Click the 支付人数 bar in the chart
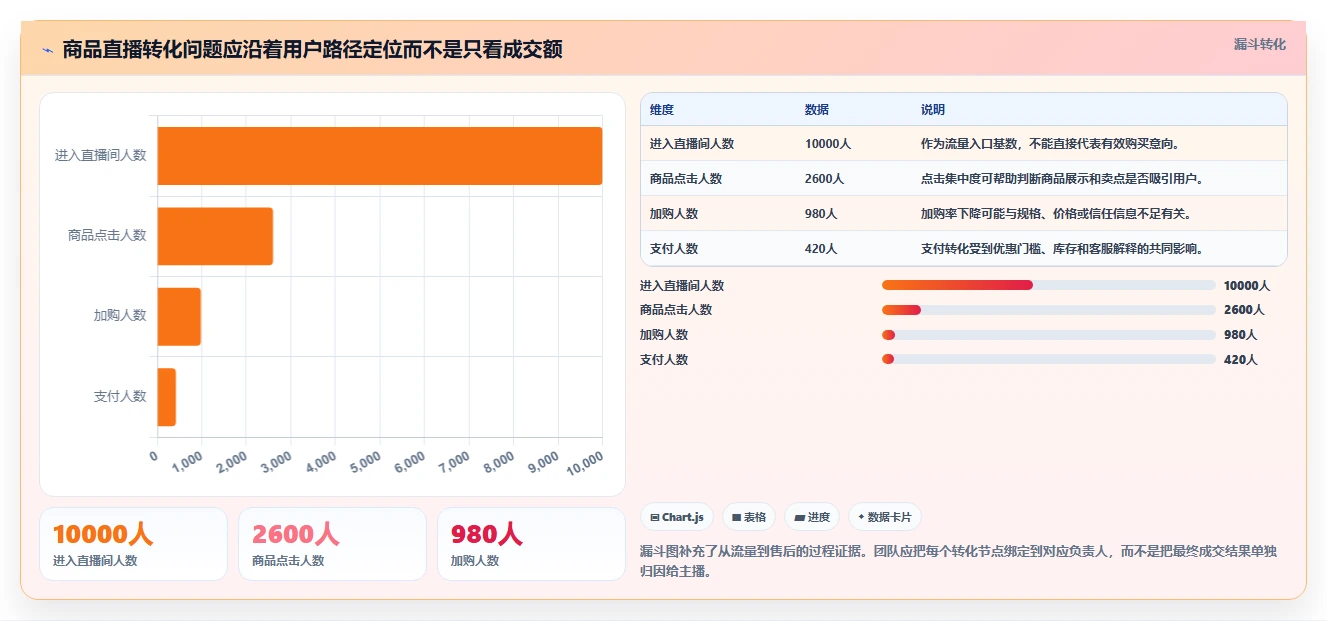This screenshot has height=621, width=1327. click(167, 397)
